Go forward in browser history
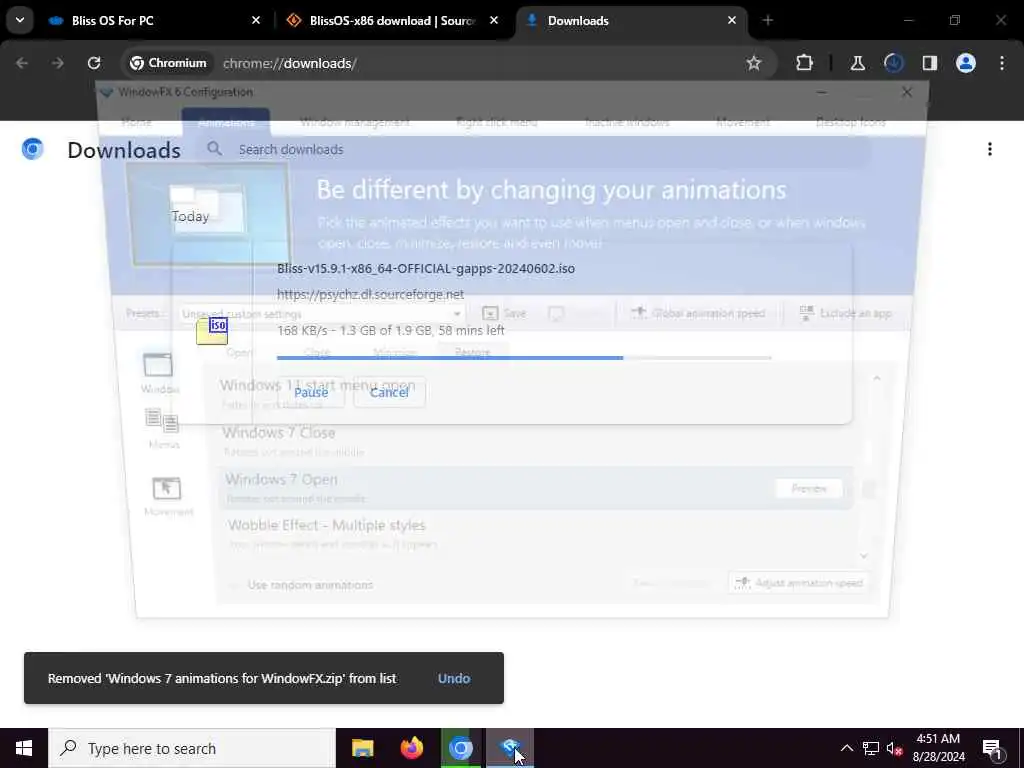This screenshot has height=768, width=1024. (58, 63)
